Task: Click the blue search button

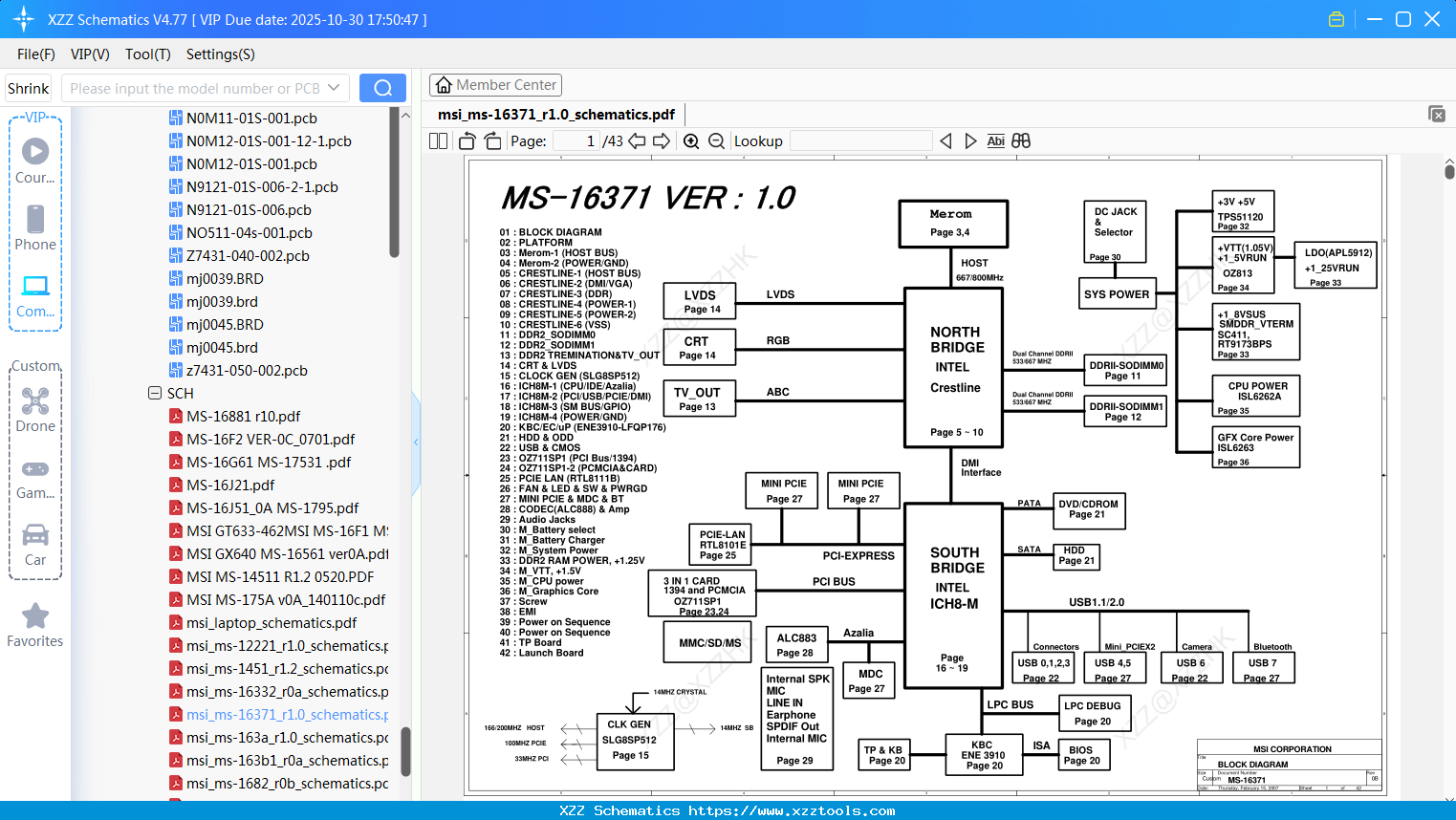Action: pos(382,88)
